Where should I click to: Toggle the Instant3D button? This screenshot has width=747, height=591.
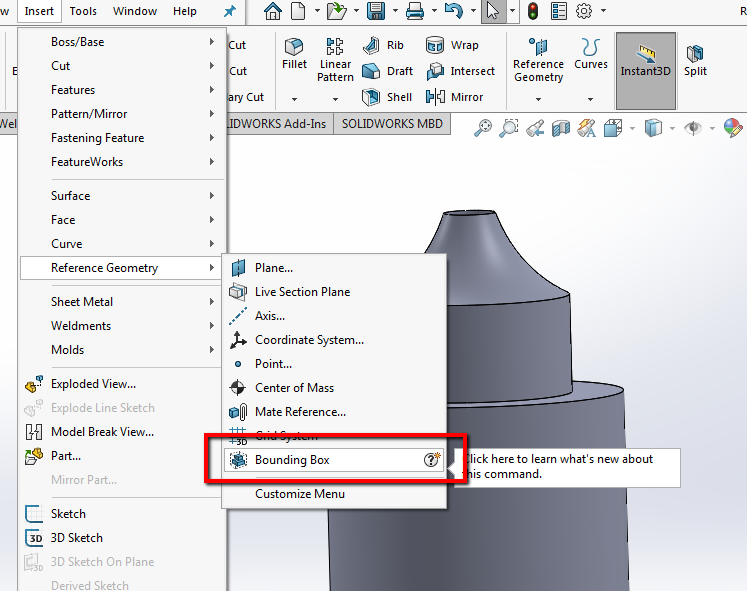[x=646, y=71]
